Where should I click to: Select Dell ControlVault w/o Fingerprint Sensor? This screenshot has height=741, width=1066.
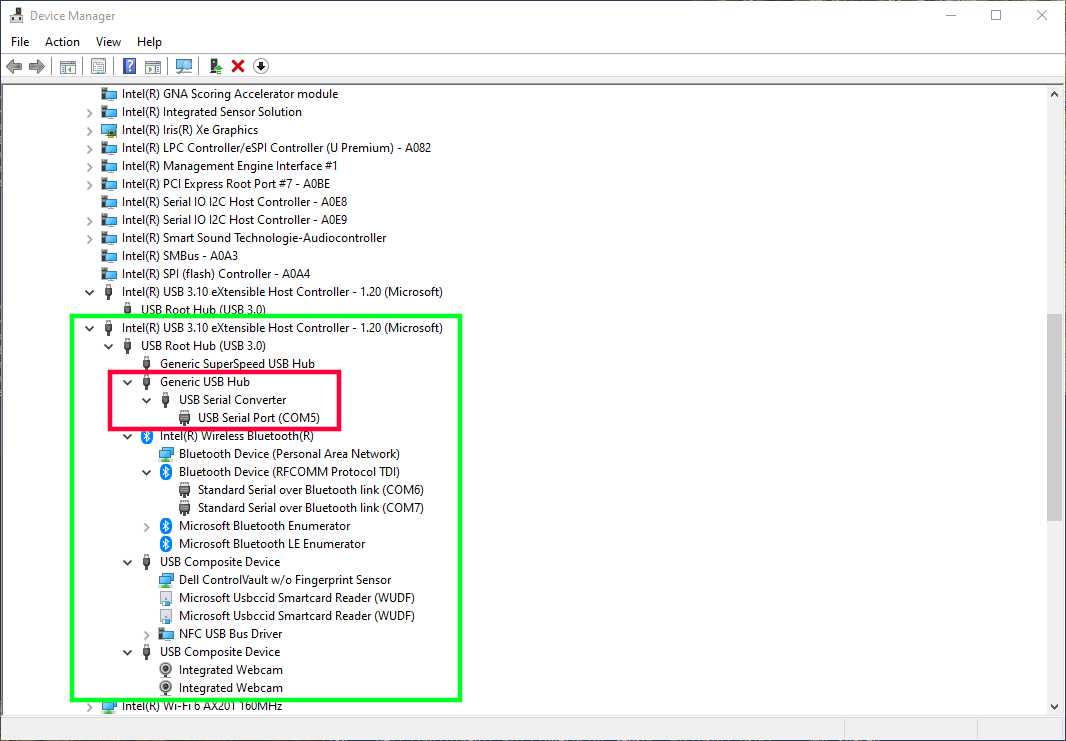(283, 579)
